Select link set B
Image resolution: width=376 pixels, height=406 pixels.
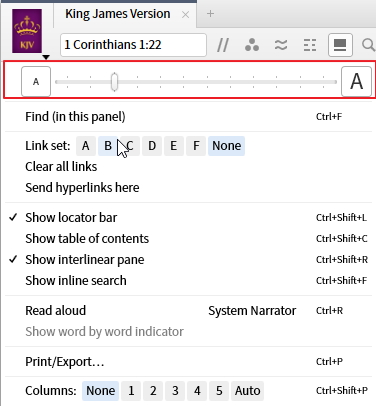pyautogui.click(x=108, y=146)
